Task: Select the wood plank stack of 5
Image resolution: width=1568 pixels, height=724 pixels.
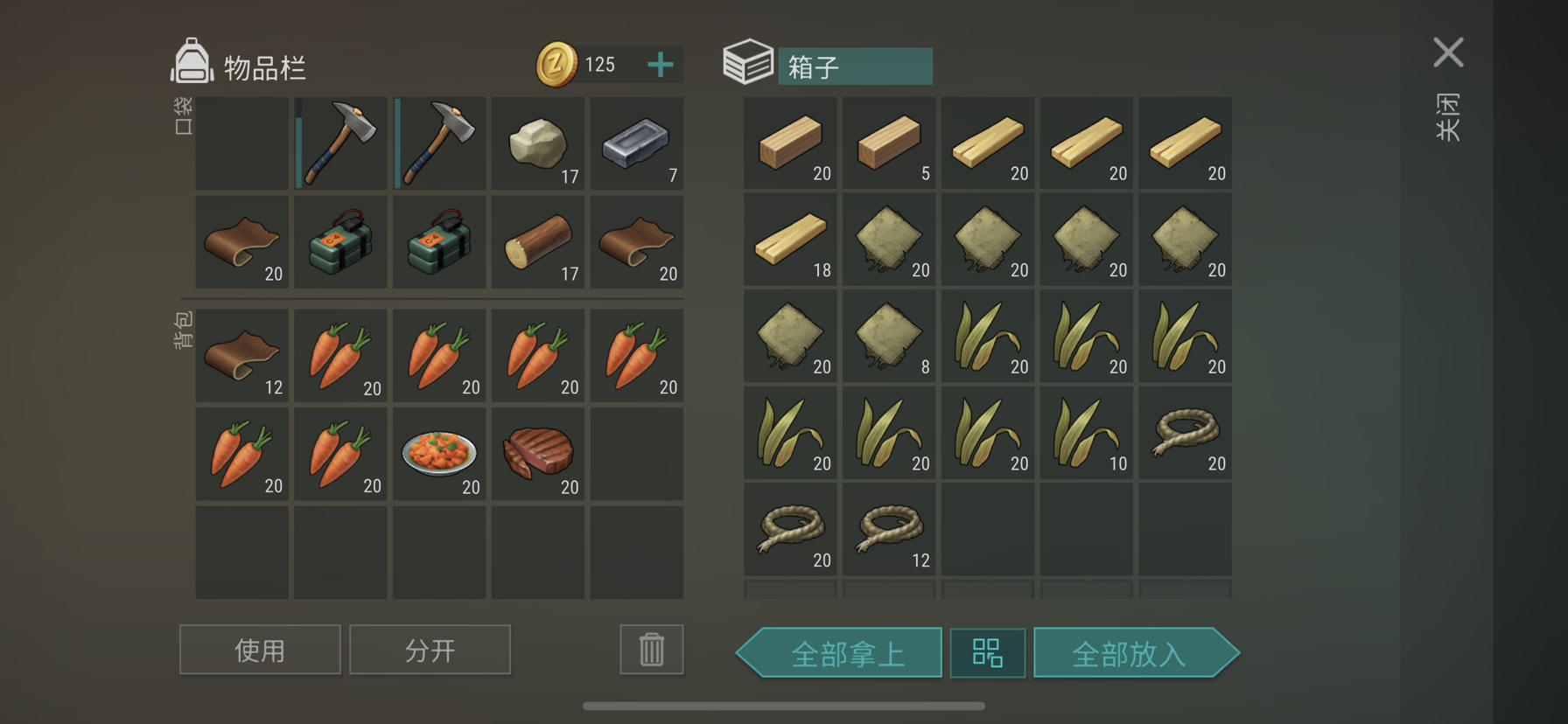Action: point(889,143)
